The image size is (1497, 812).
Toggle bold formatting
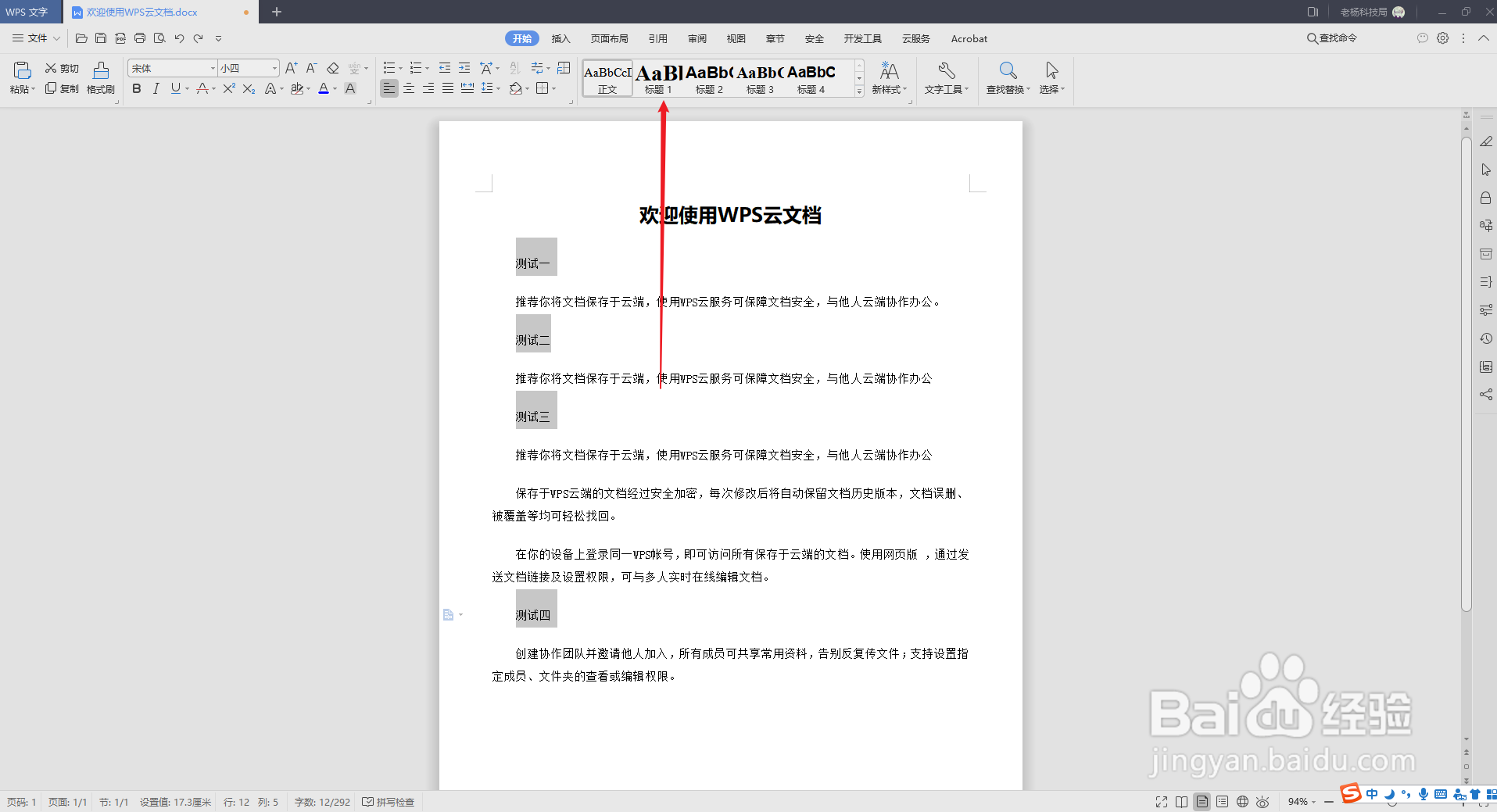[137, 88]
